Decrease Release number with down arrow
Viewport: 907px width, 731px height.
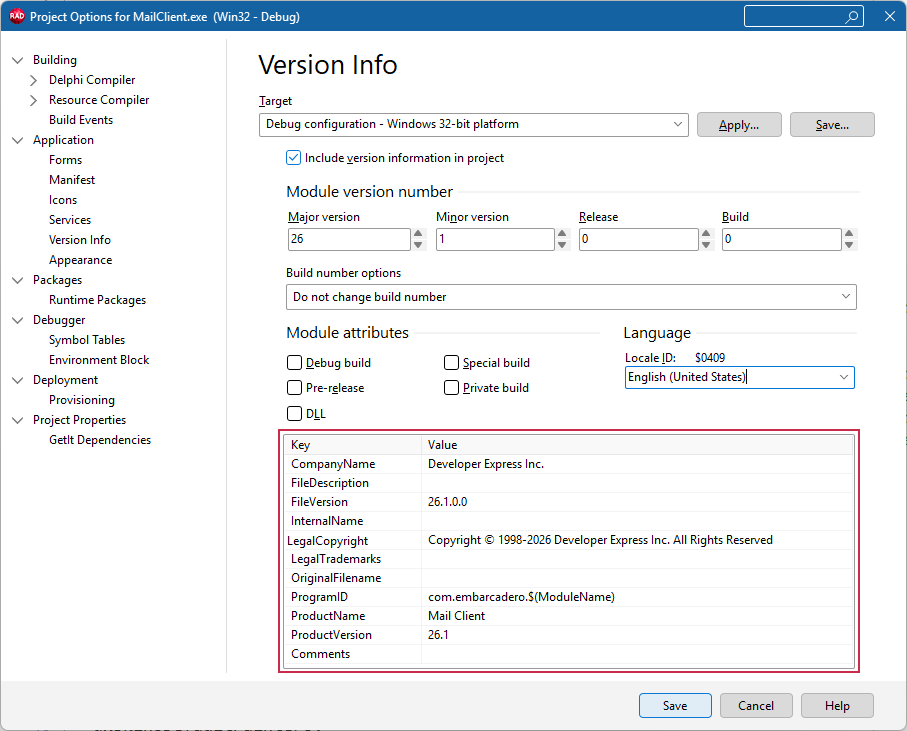coord(706,245)
